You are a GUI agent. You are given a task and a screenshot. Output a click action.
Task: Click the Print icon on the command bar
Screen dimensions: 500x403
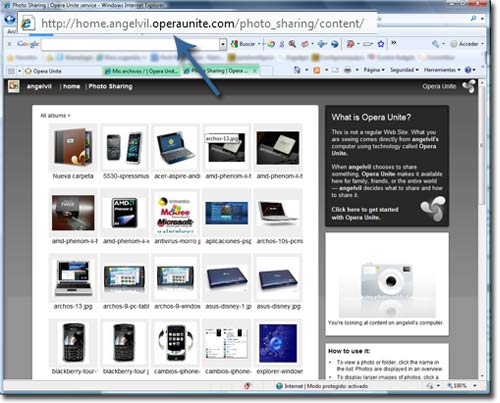click(x=347, y=70)
